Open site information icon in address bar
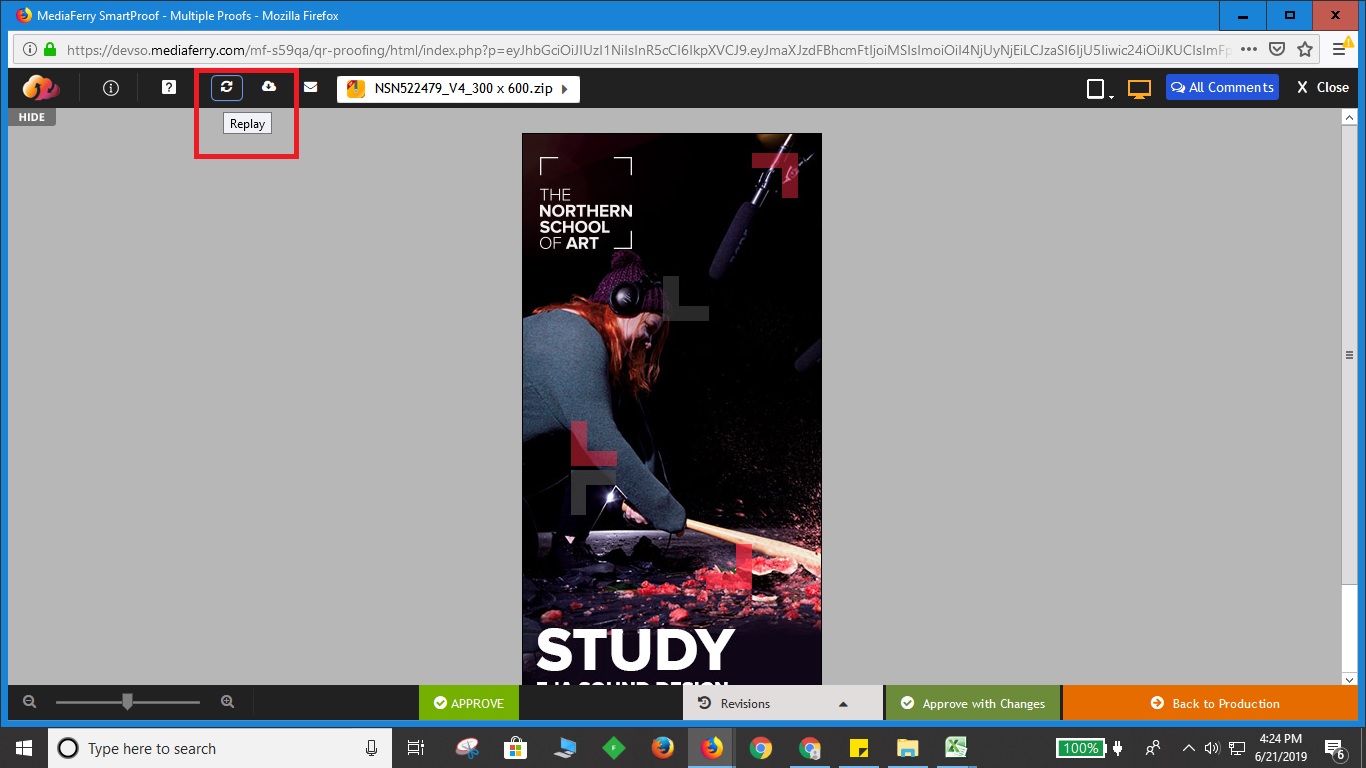Viewport: 1366px width, 768px height. 29,49
